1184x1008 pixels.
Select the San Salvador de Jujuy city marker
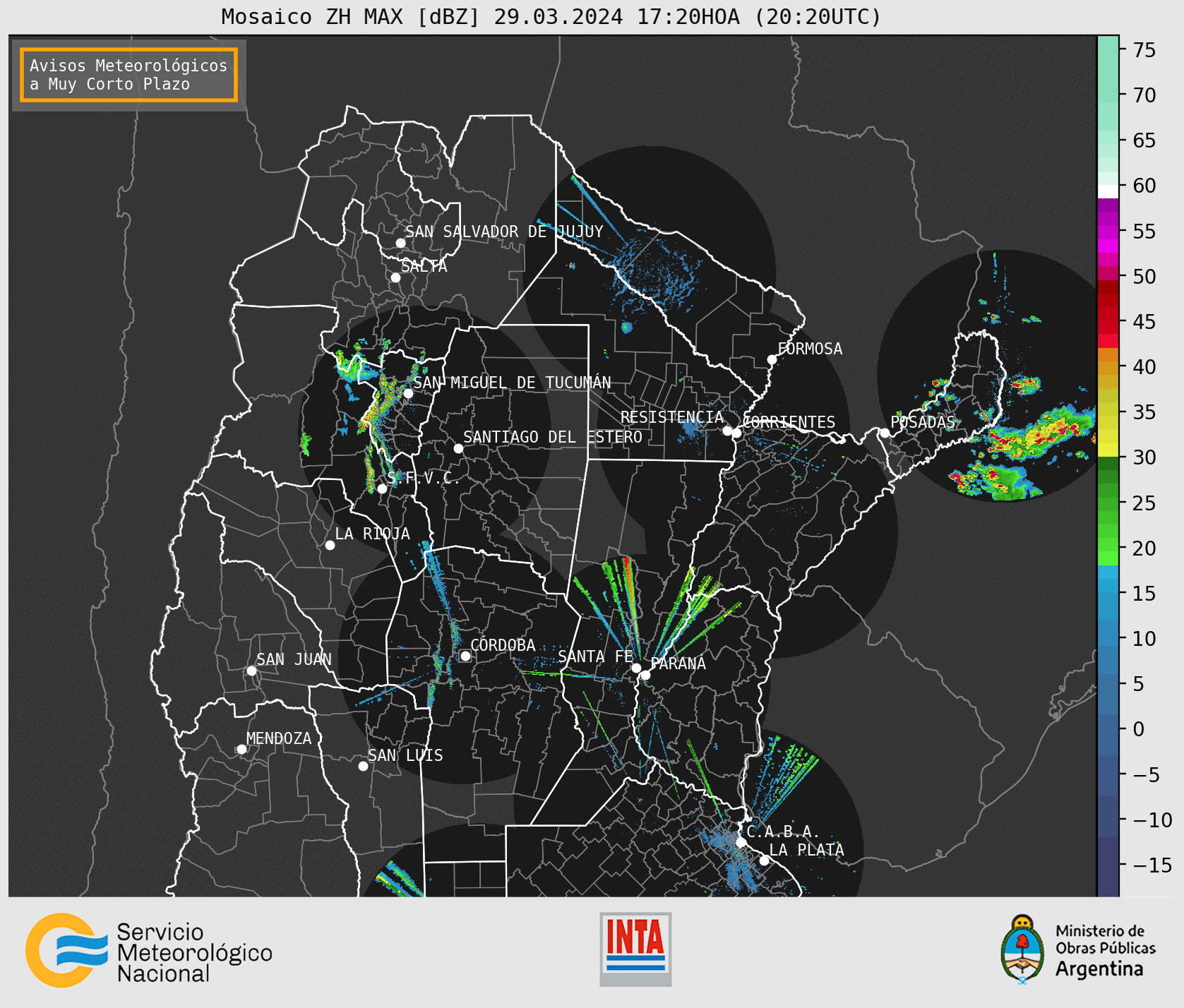coord(400,243)
